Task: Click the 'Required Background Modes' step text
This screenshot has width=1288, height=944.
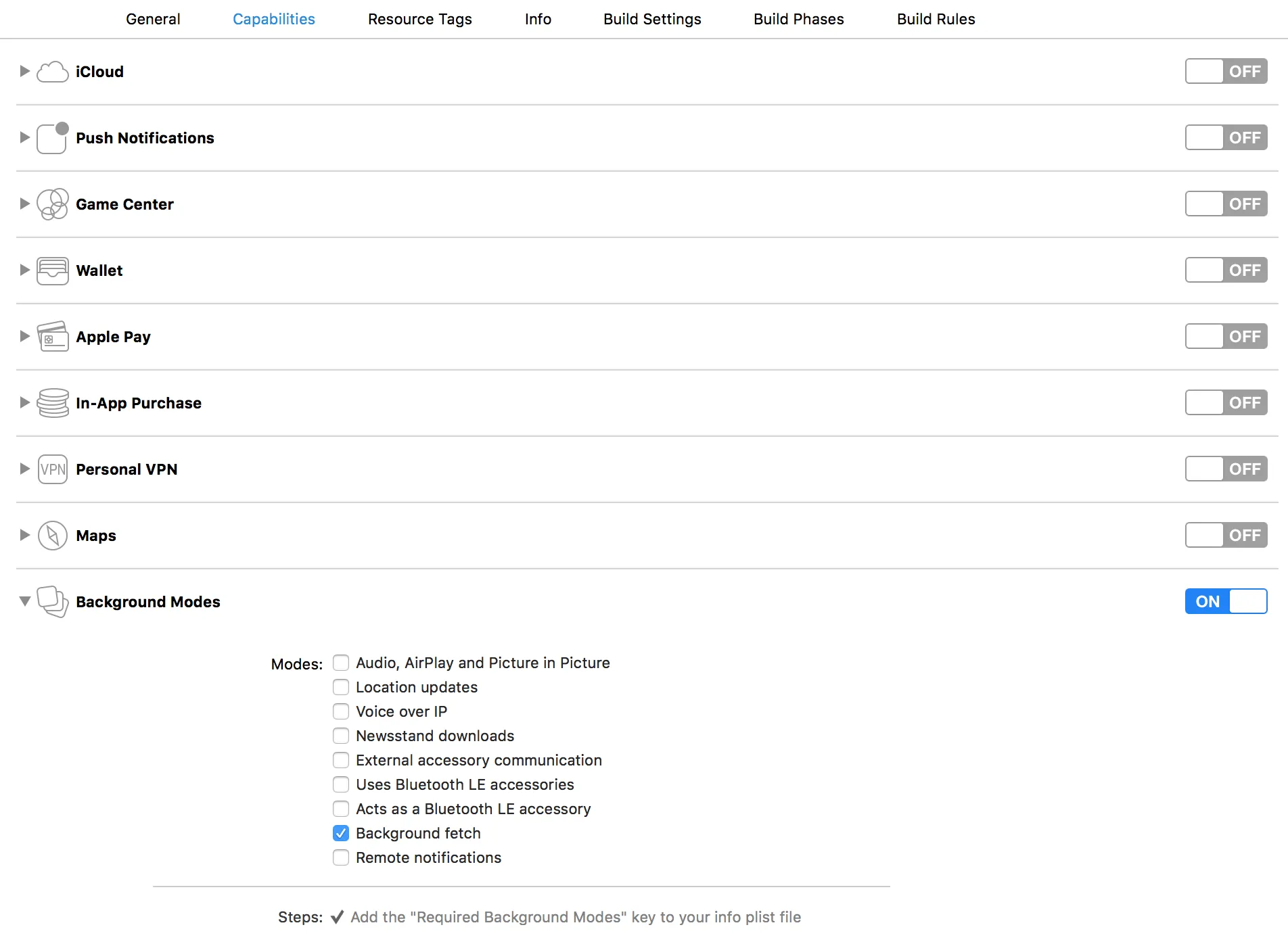Action: point(576,917)
